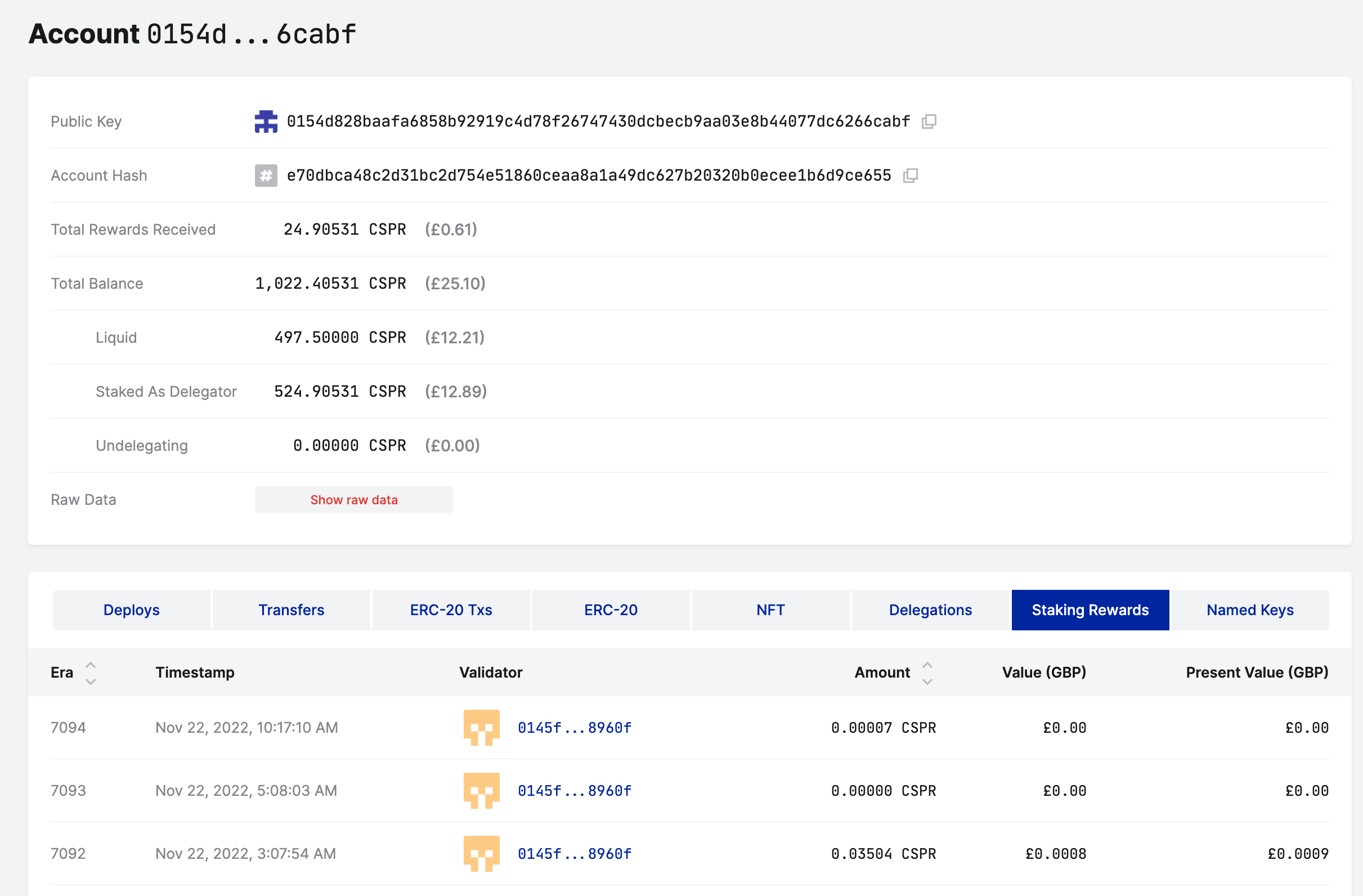Copy the public key to clipboard
The image size is (1363, 896).
coord(929,122)
